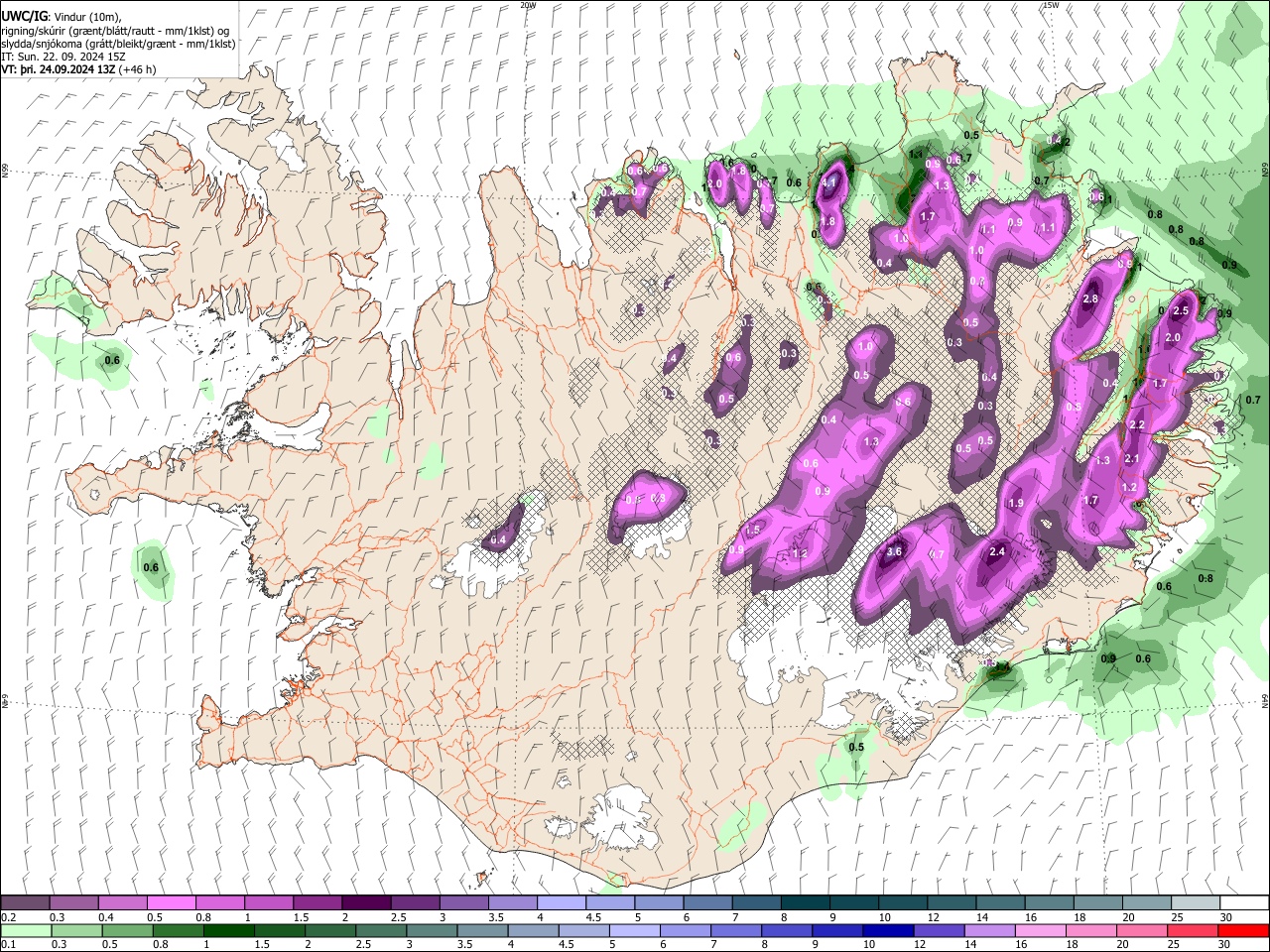Viewport: 1270px width, 952px height.
Task: Pick the 14 violet swatch in the rain legend
Action: pos(989,931)
